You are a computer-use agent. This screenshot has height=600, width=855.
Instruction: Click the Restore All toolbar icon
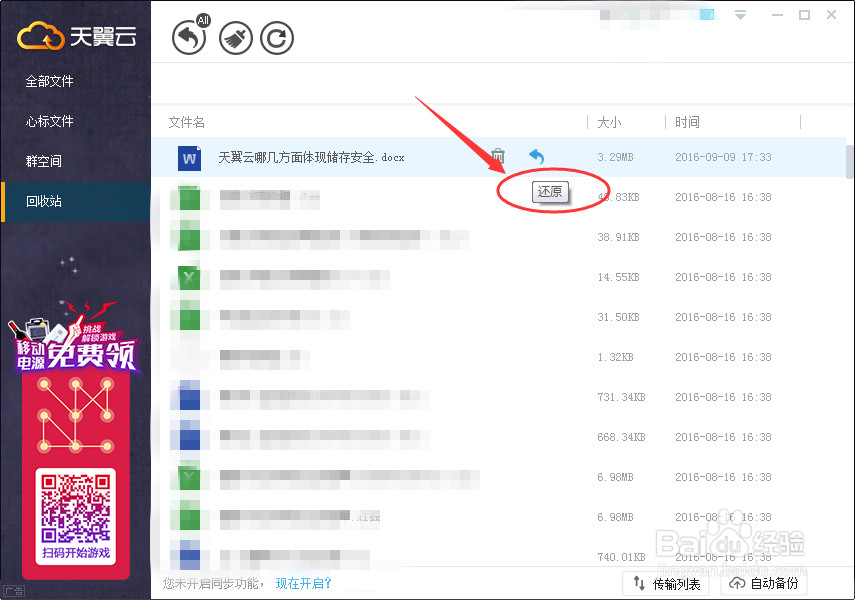pyautogui.click(x=189, y=38)
